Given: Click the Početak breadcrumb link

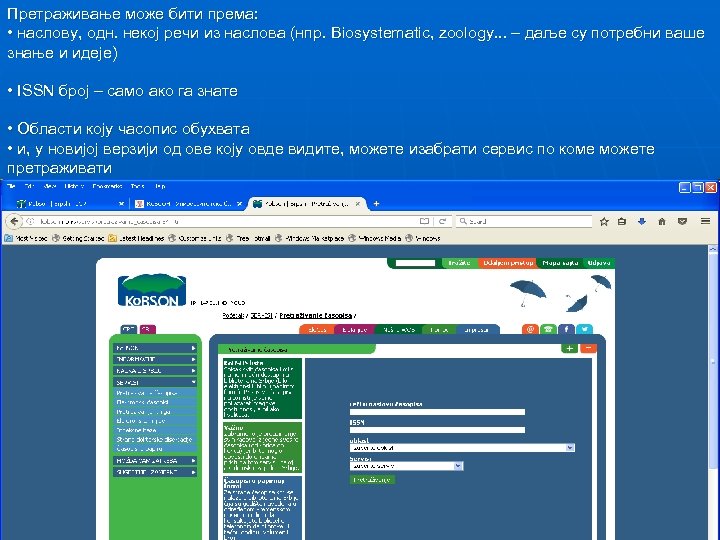Looking at the screenshot, I should 233,316.
